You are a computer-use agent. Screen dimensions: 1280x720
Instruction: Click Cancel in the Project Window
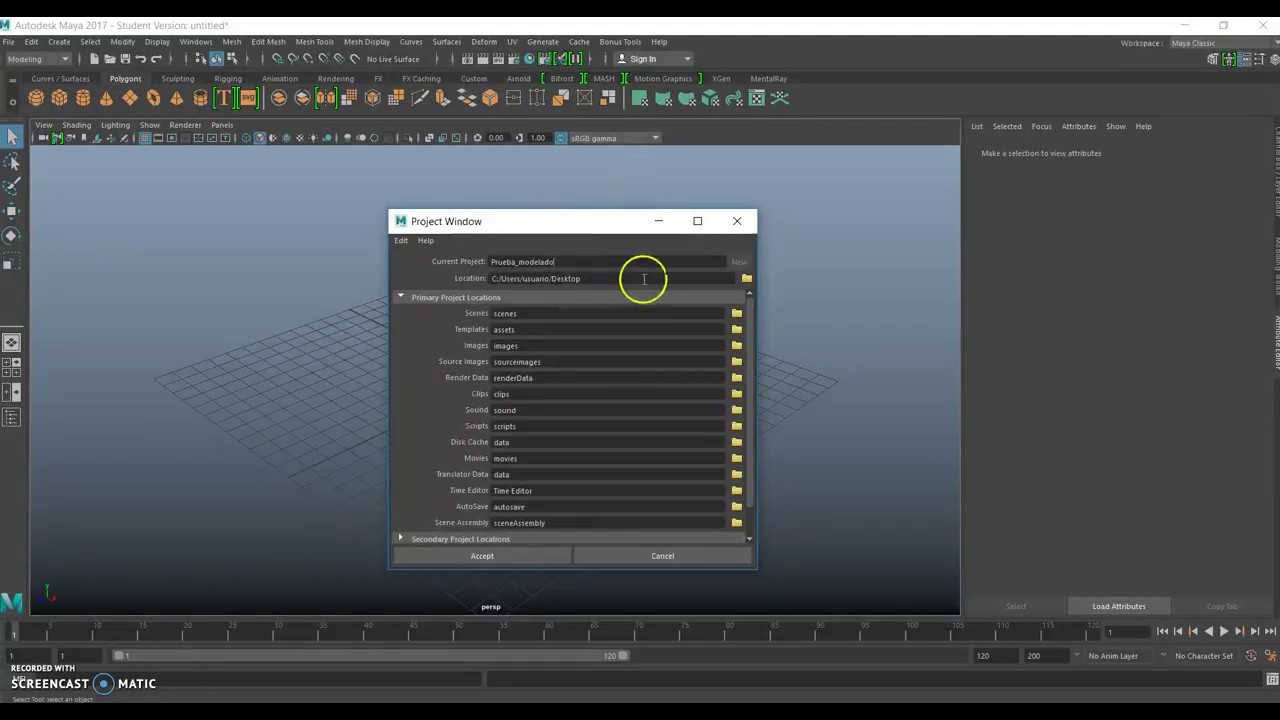(x=662, y=556)
